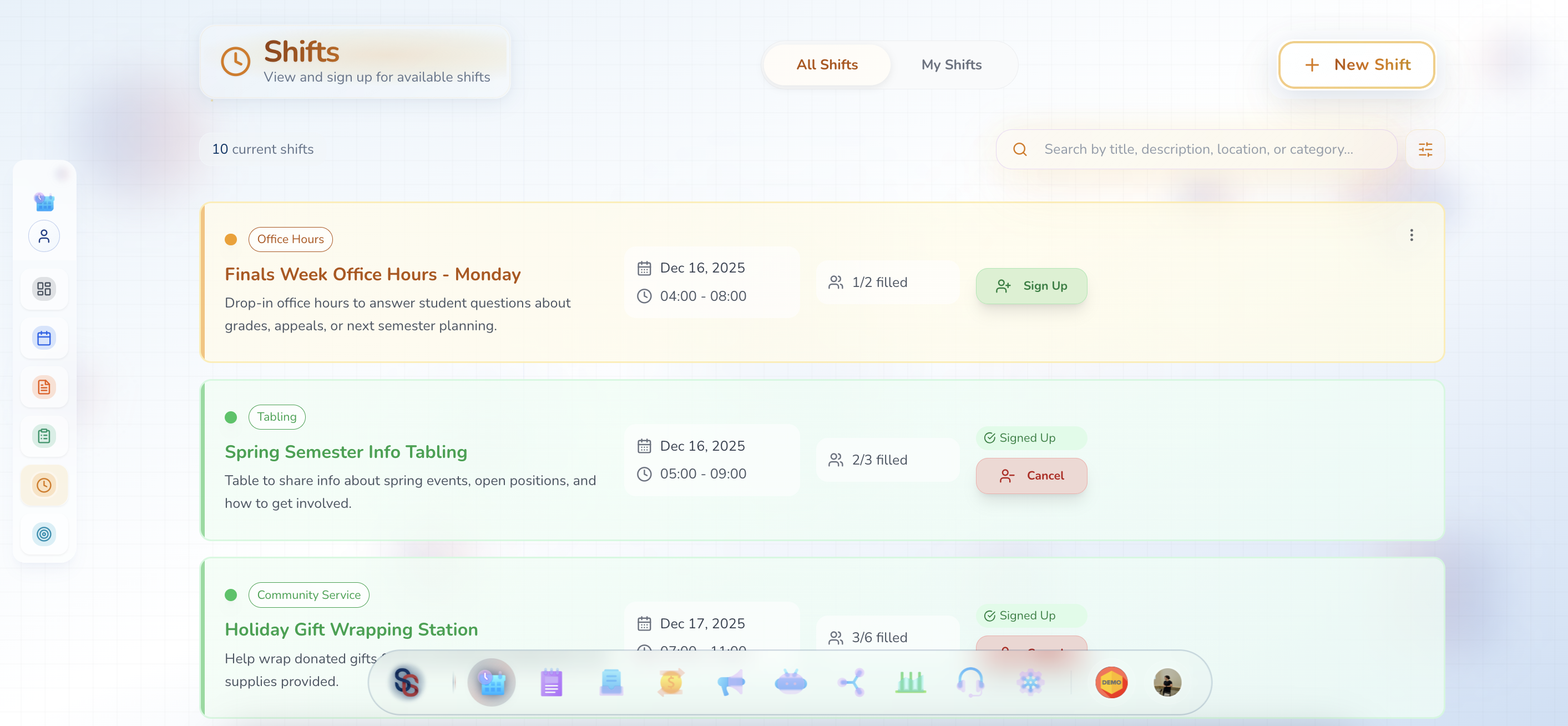The image size is (1568, 726).
Task: Sign up for Finals Week Office Hours
Action: (x=1031, y=286)
